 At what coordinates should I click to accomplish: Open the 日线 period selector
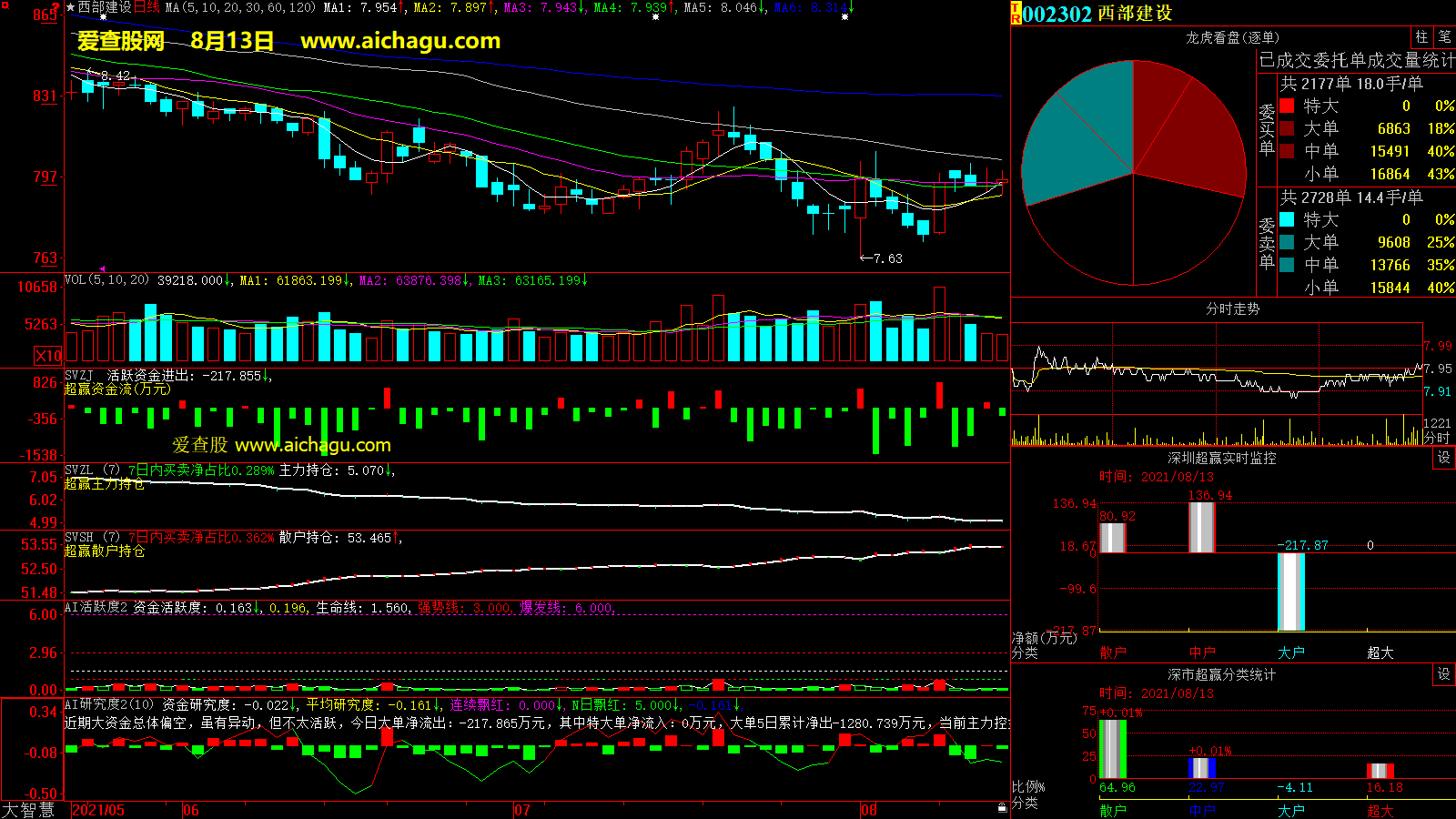pyautogui.click(x=147, y=7)
